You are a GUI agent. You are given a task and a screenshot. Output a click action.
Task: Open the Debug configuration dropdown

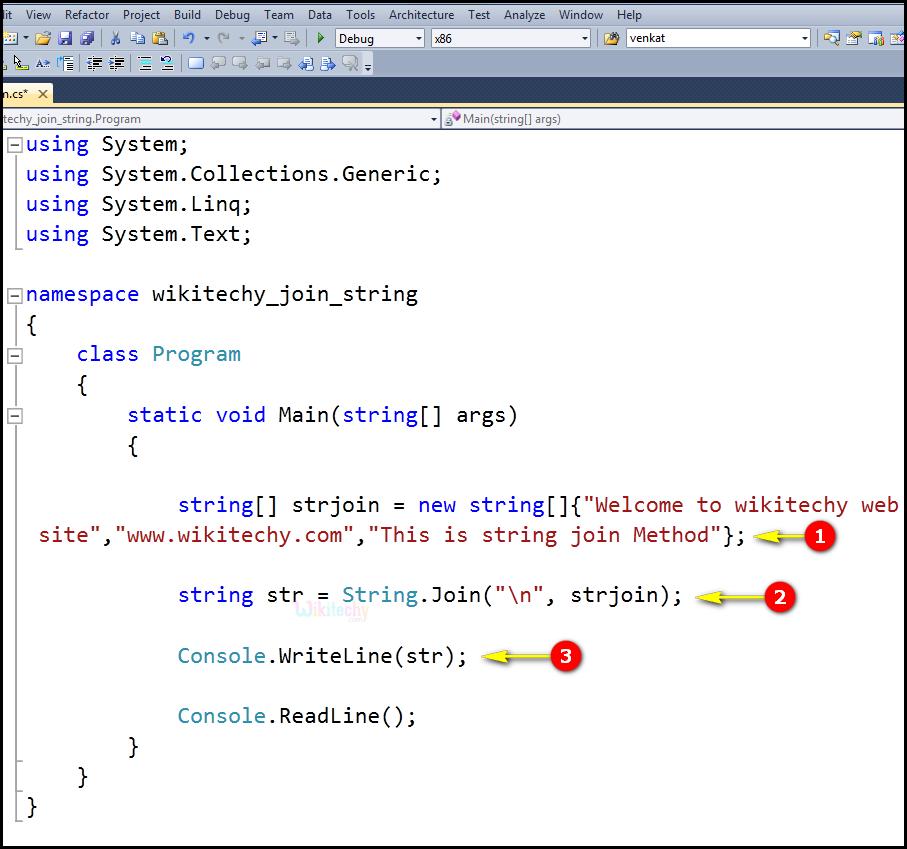(x=416, y=37)
